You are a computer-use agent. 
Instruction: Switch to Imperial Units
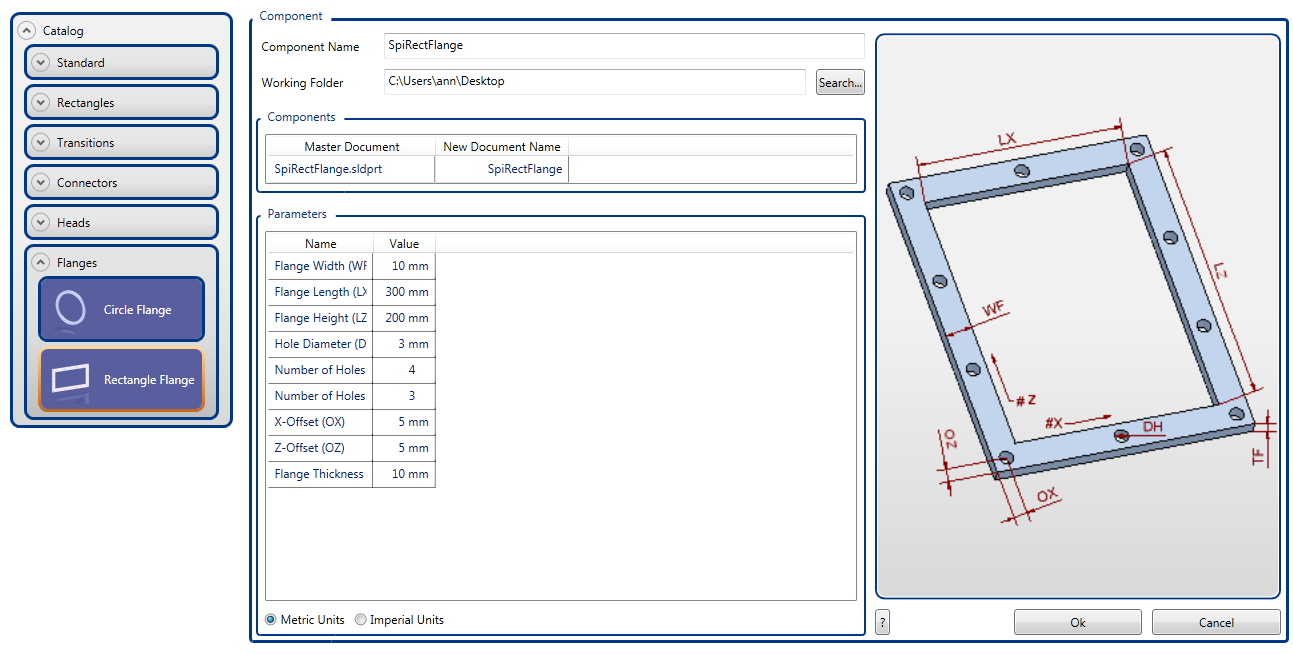coord(361,620)
